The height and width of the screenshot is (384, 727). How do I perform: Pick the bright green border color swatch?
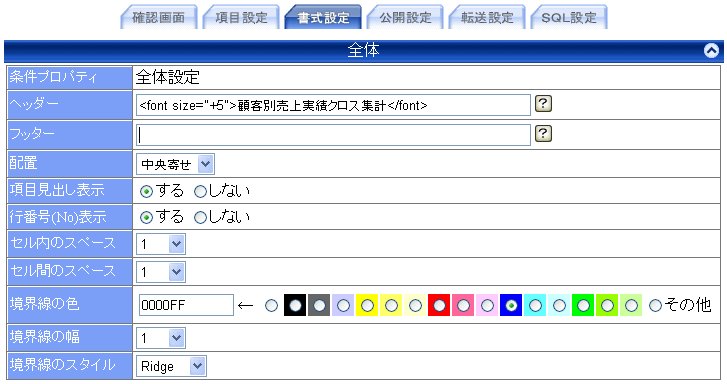[583, 305]
